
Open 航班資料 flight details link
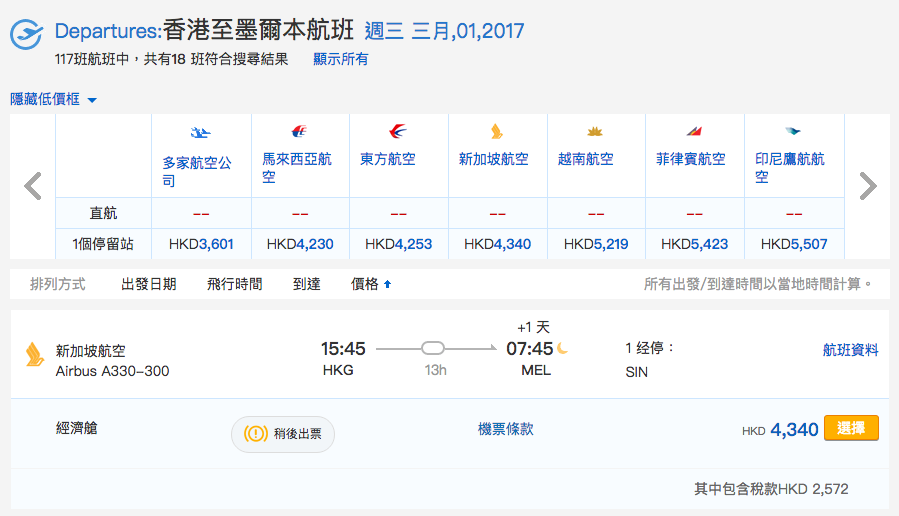click(x=850, y=350)
